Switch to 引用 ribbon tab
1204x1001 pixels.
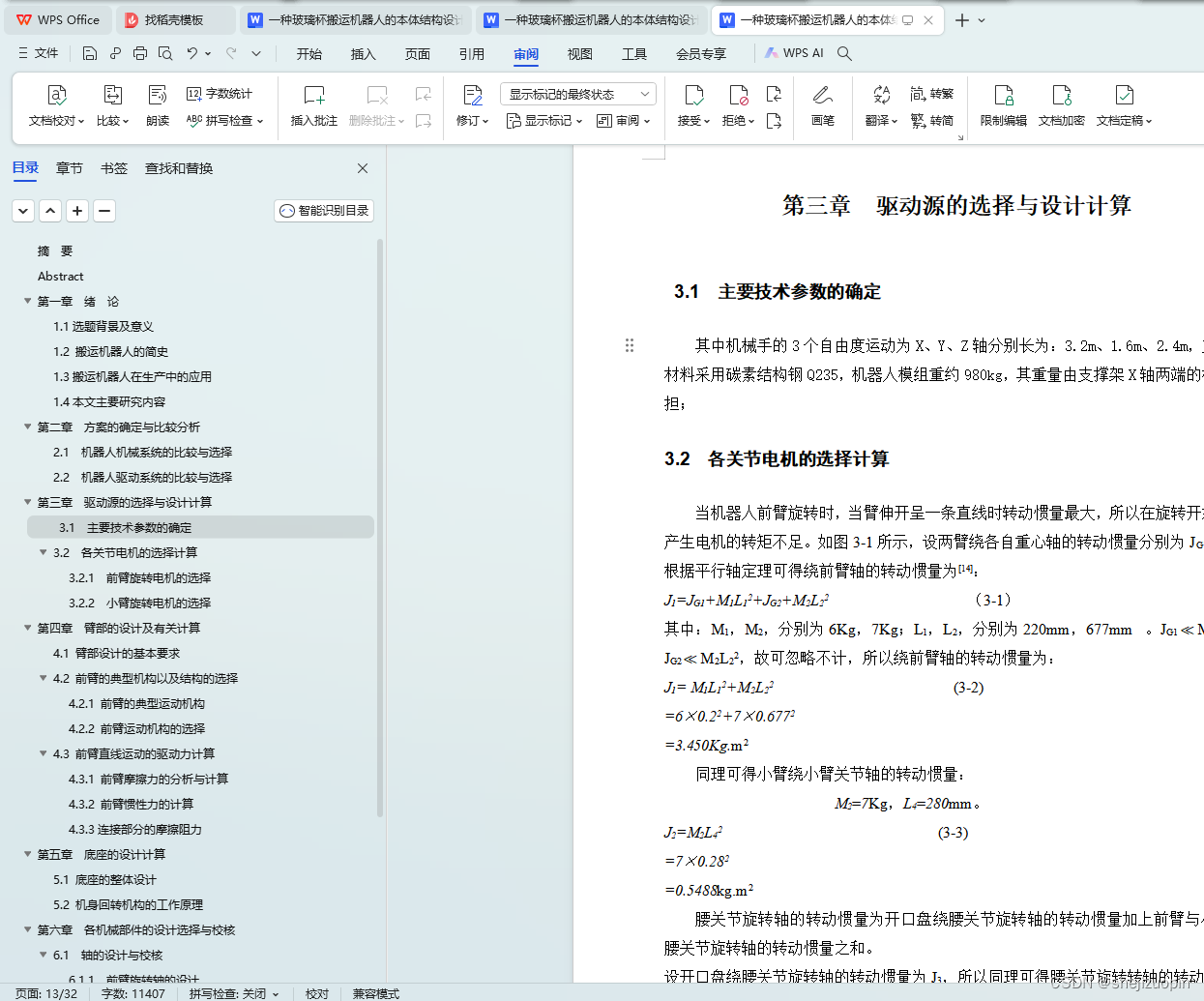(x=472, y=54)
